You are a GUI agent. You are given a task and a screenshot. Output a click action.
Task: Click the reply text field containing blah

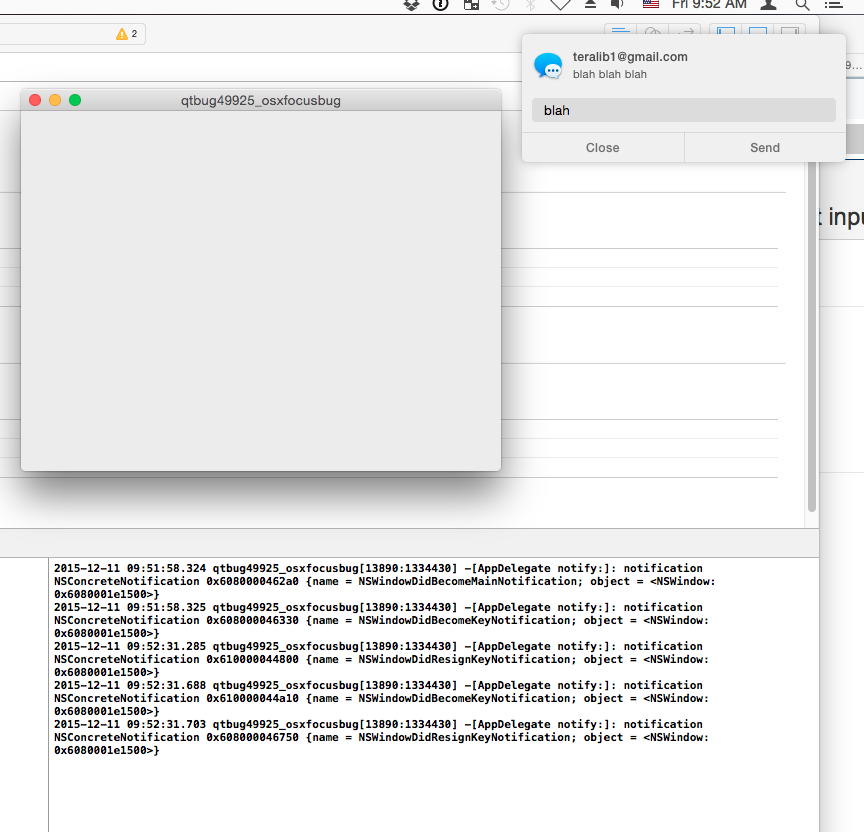click(683, 110)
